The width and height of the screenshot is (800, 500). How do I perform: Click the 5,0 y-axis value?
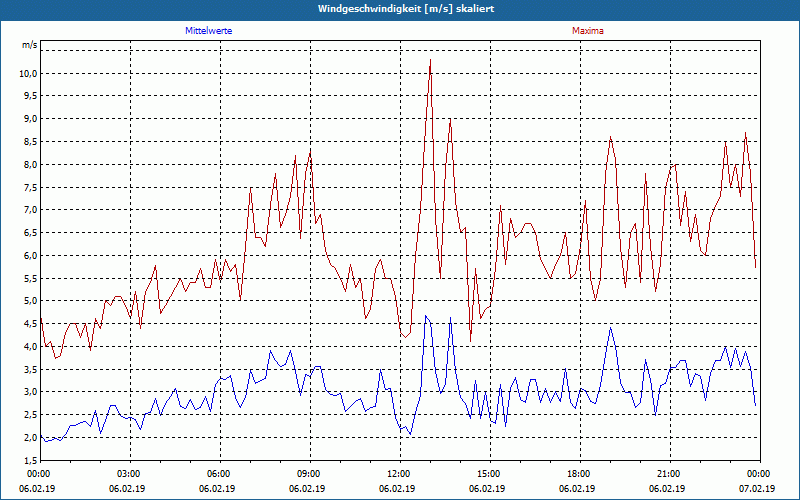pos(31,301)
